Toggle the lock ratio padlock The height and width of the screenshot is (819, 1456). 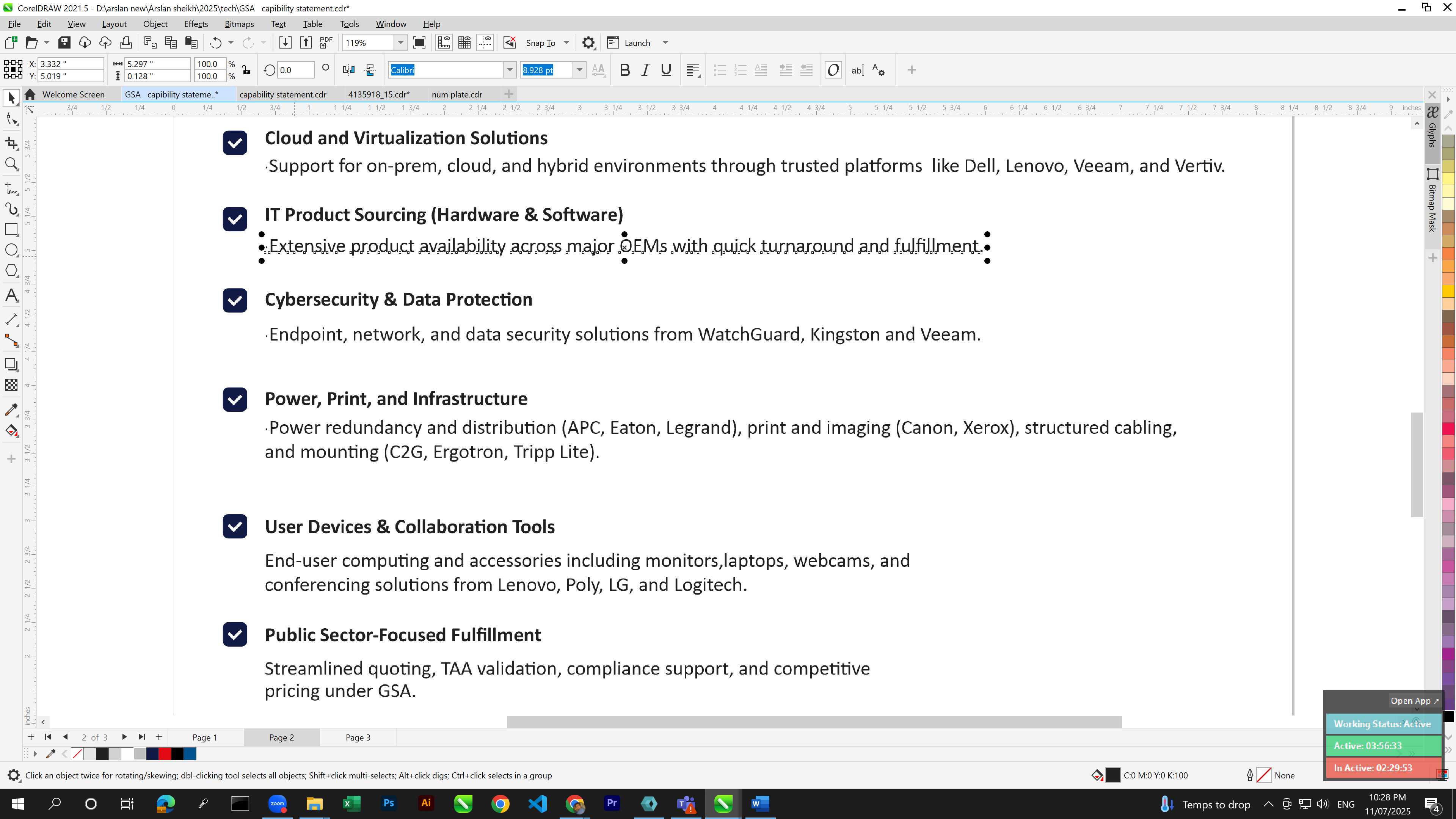point(246,70)
